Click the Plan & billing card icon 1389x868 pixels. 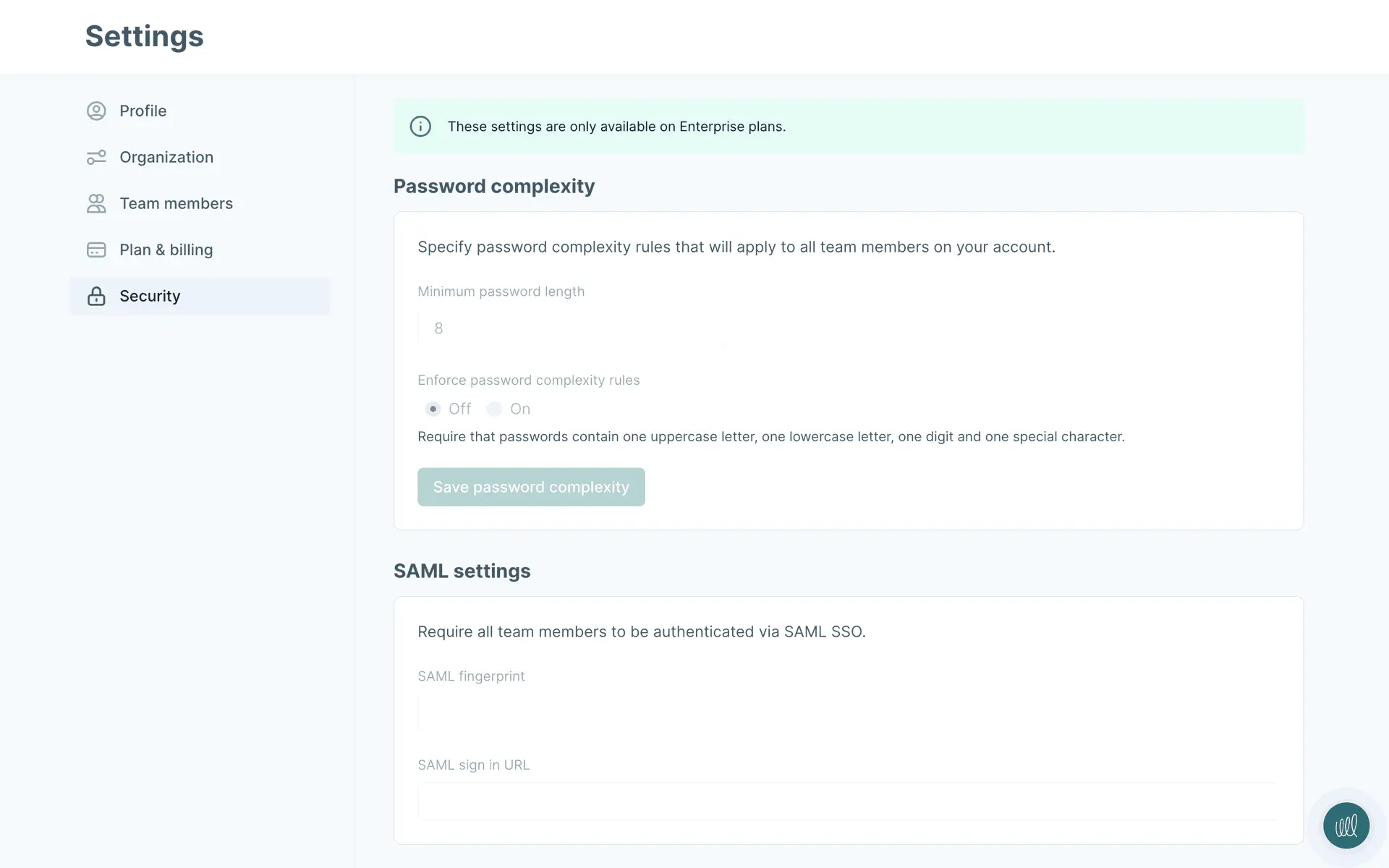[x=96, y=250]
